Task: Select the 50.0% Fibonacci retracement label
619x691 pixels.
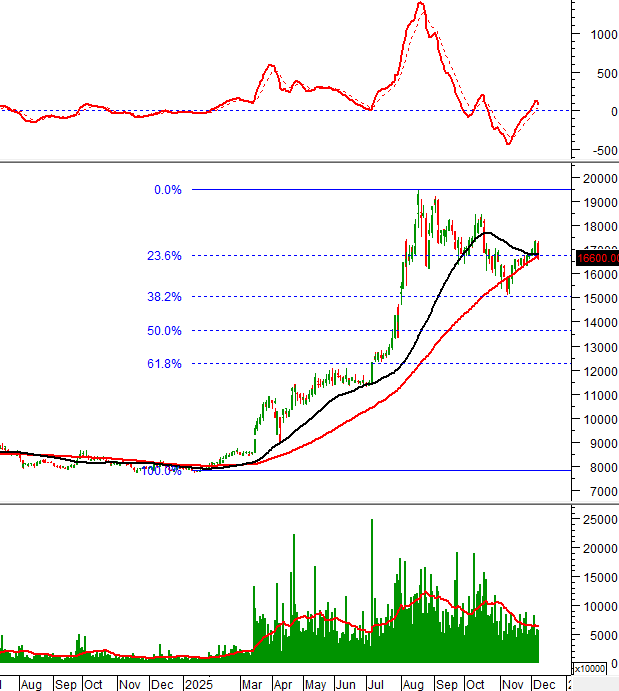Action: (x=164, y=331)
